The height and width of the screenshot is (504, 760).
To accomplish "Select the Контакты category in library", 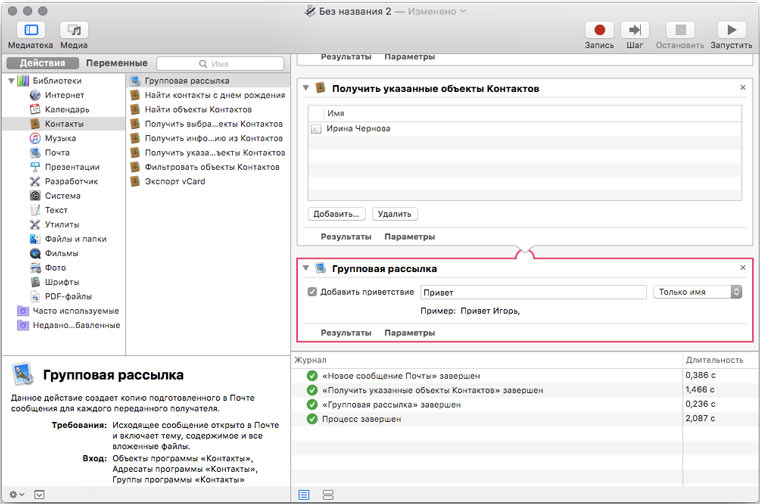I will (62, 123).
